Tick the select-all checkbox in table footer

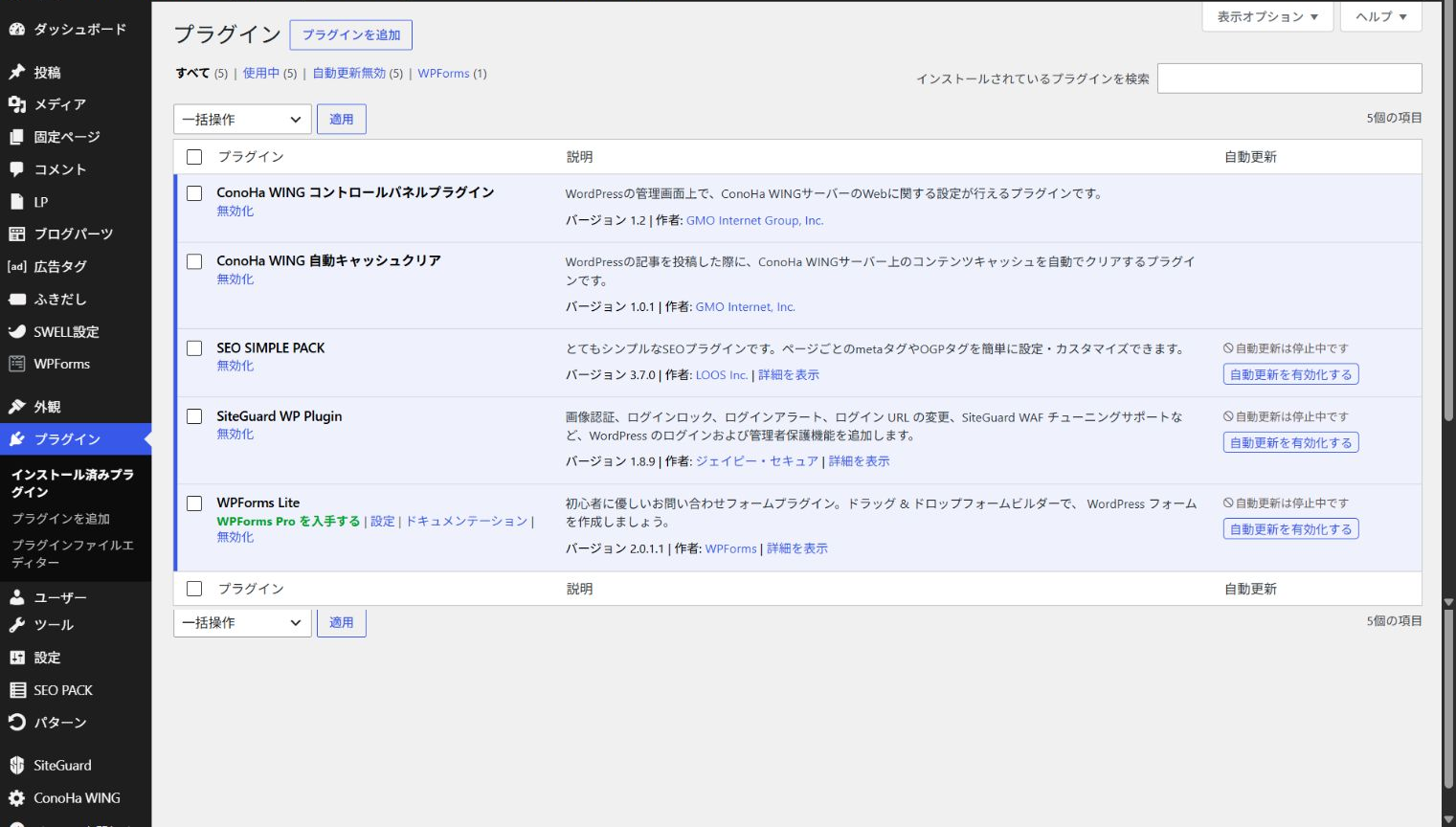(194, 589)
